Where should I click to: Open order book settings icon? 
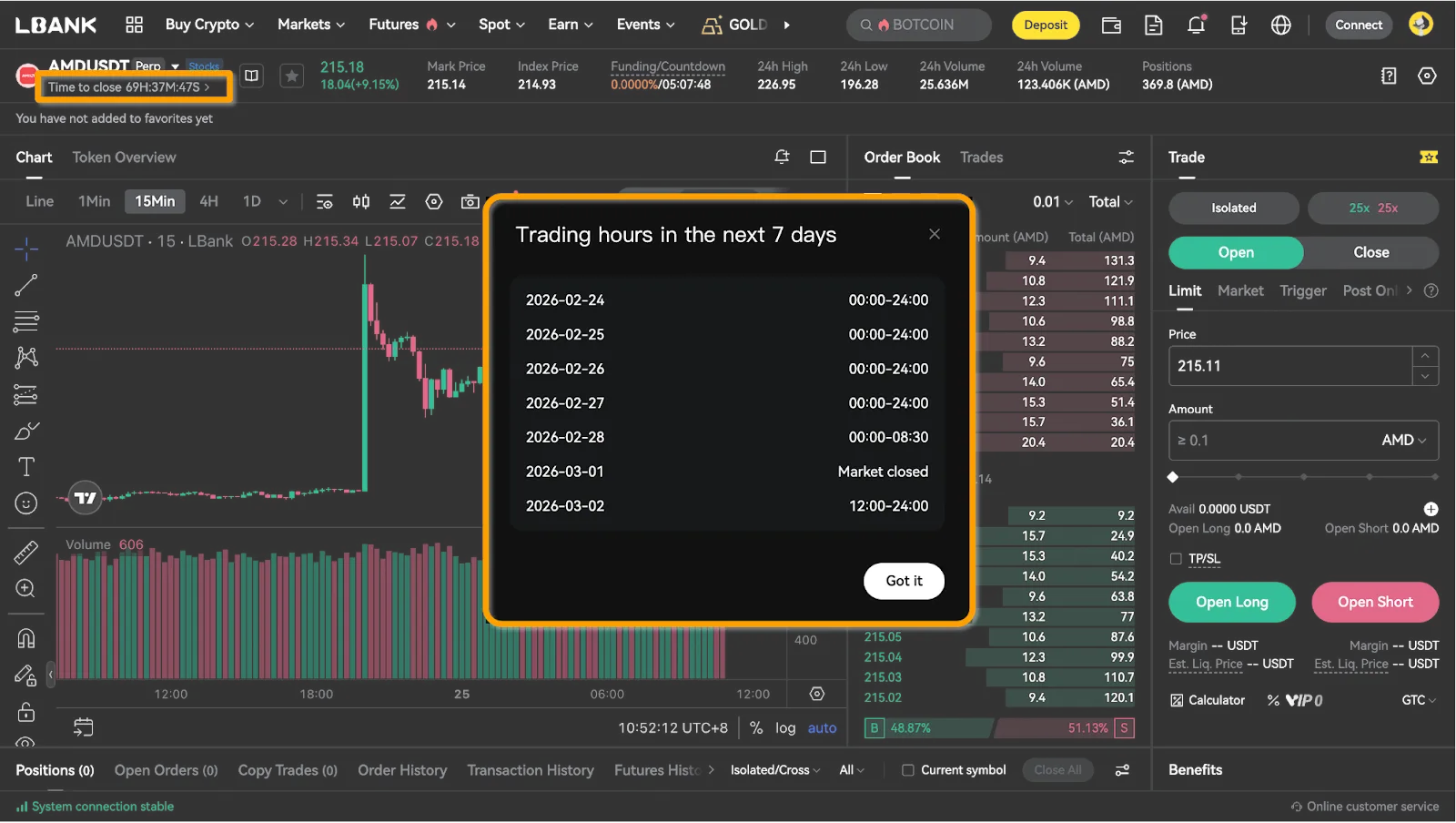pos(1126,157)
